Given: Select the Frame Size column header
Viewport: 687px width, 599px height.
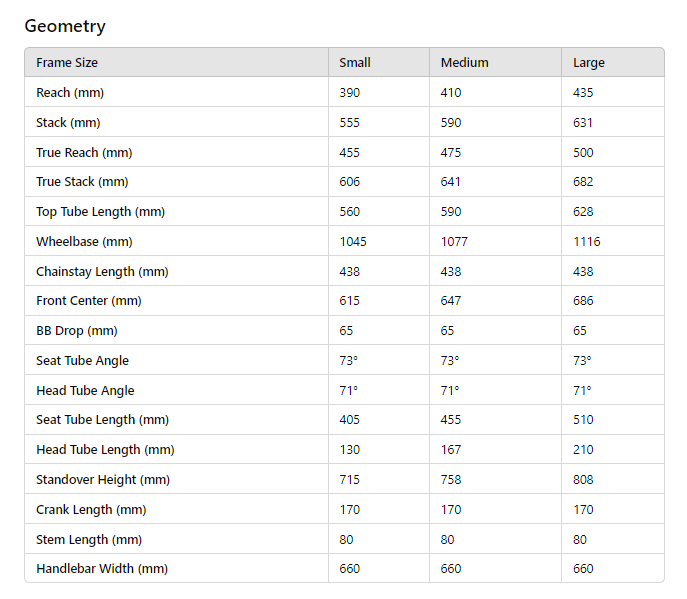Looking at the screenshot, I should 67,63.
